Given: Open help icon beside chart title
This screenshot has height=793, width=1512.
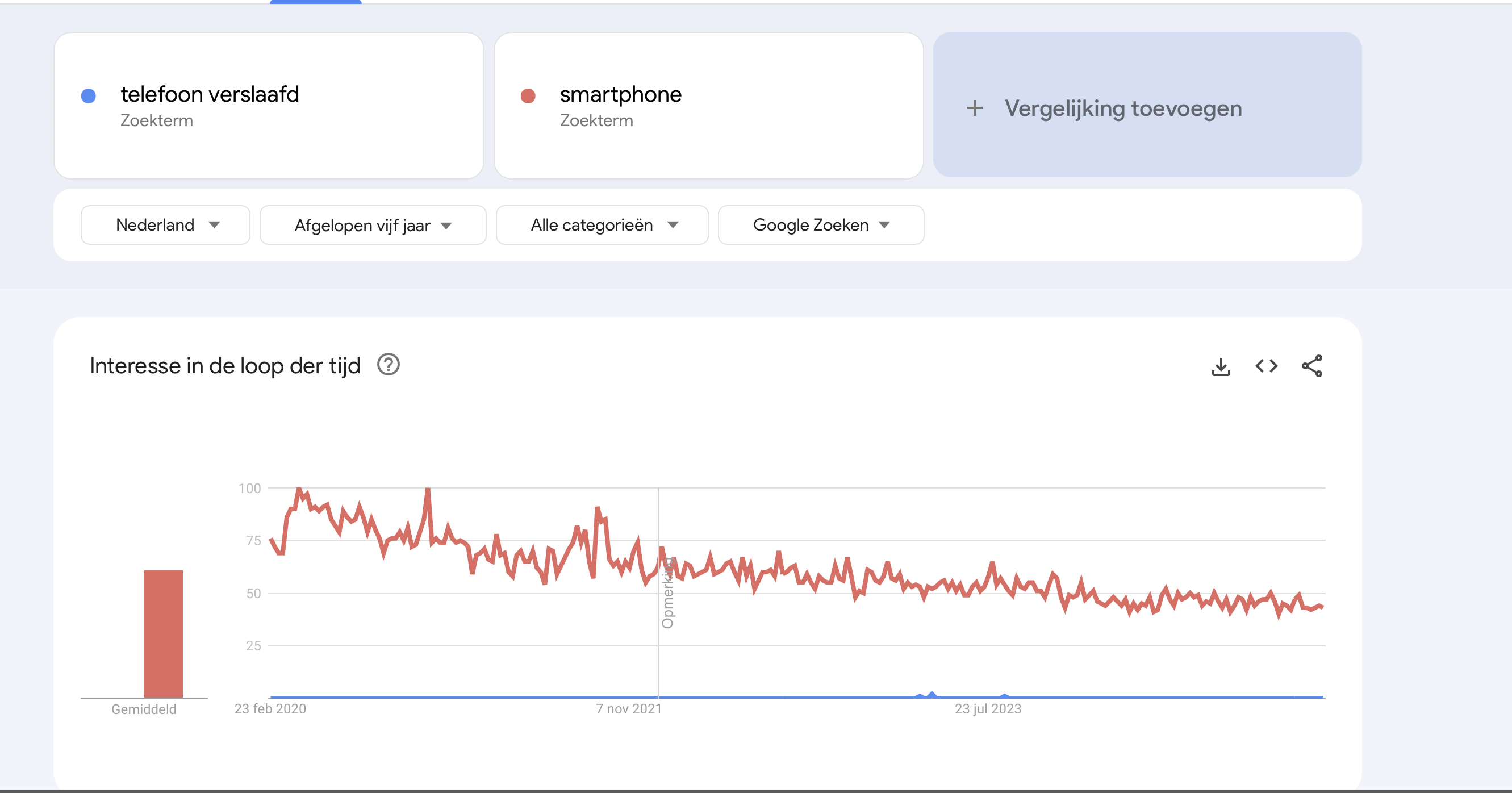Looking at the screenshot, I should [x=388, y=365].
